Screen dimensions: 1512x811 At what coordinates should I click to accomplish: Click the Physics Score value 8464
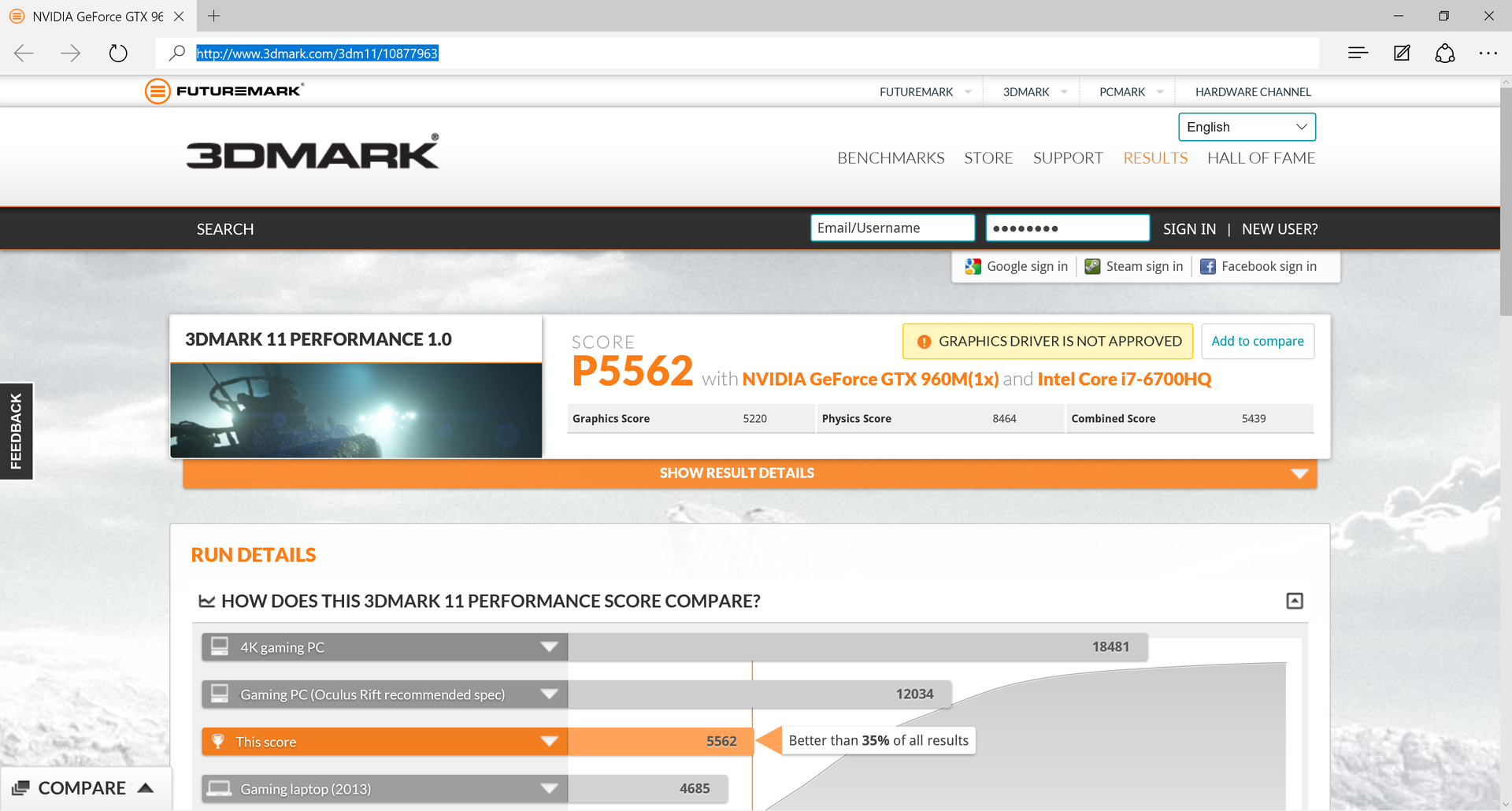click(1004, 419)
